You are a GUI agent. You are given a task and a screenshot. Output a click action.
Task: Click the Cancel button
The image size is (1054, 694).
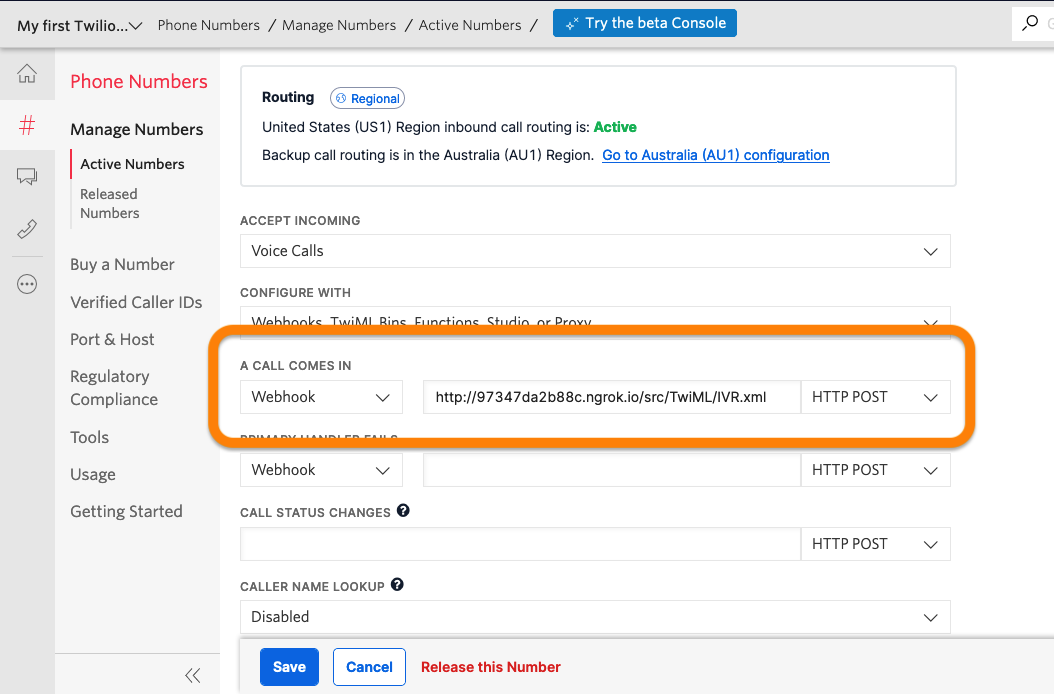click(369, 666)
